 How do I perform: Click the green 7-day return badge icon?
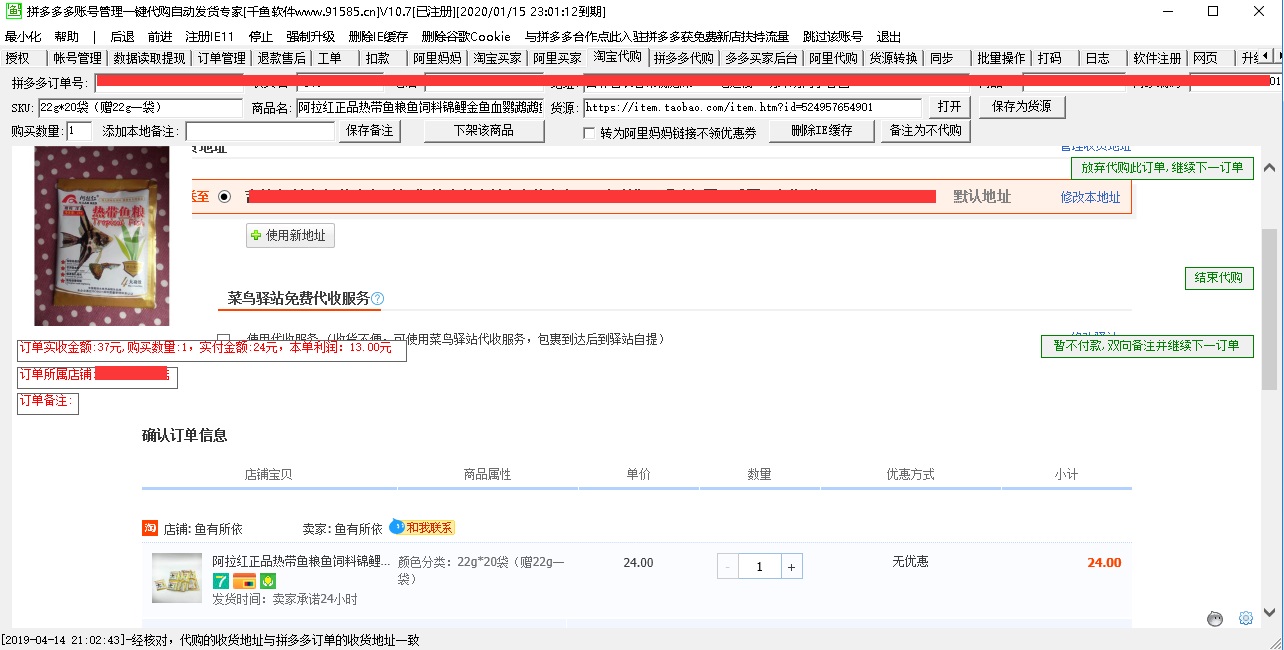[221, 581]
